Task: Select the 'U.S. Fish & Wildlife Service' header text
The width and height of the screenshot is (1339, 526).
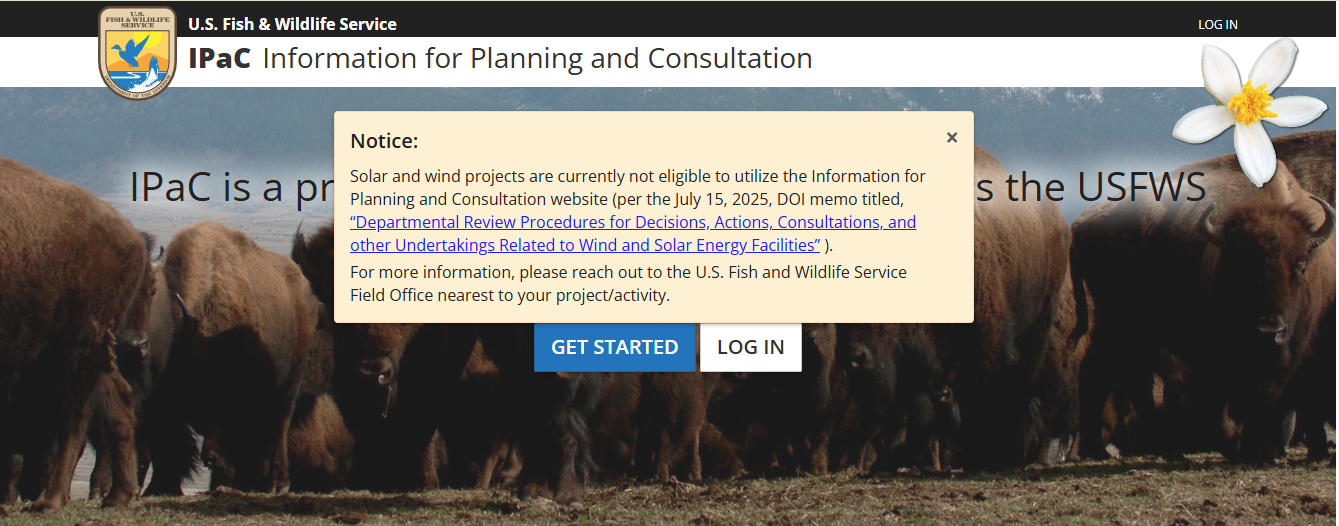Action: click(293, 24)
